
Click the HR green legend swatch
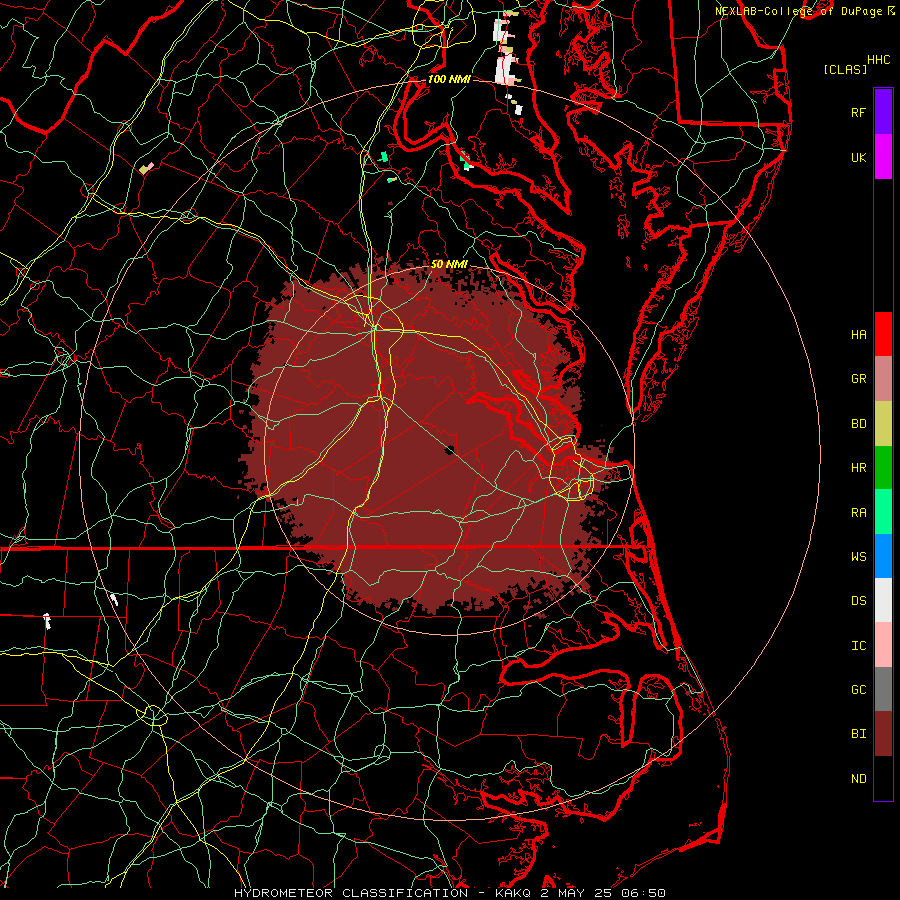click(883, 467)
